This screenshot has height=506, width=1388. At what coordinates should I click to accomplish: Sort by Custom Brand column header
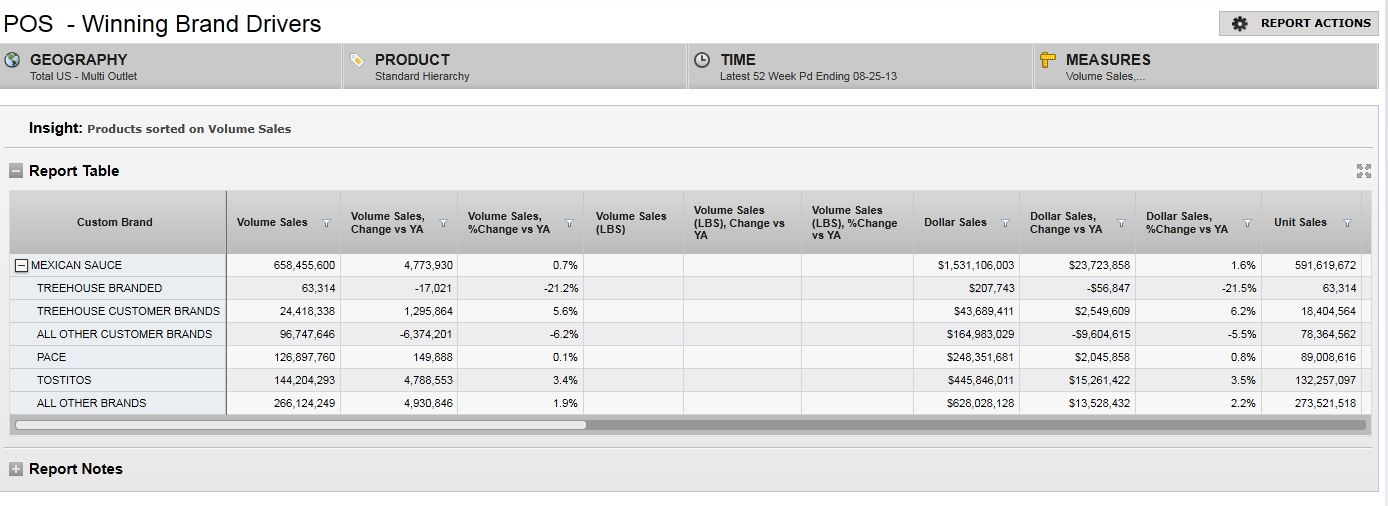(x=115, y=222)
